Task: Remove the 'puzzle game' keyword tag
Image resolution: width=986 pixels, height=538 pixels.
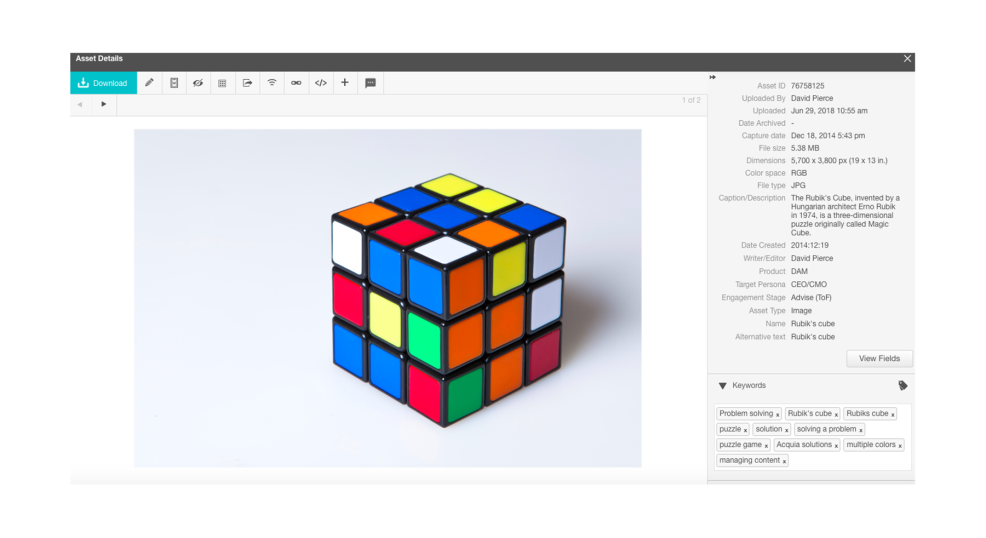Action: [766, 446]
